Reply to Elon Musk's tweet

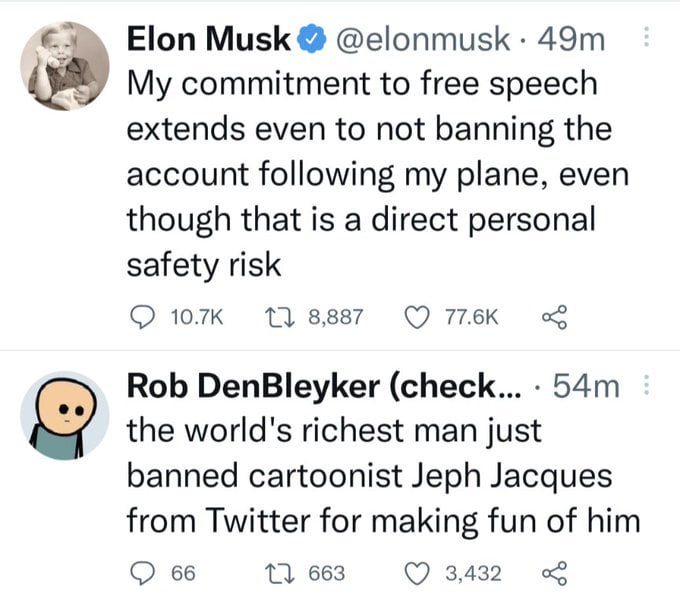point(140,317)
